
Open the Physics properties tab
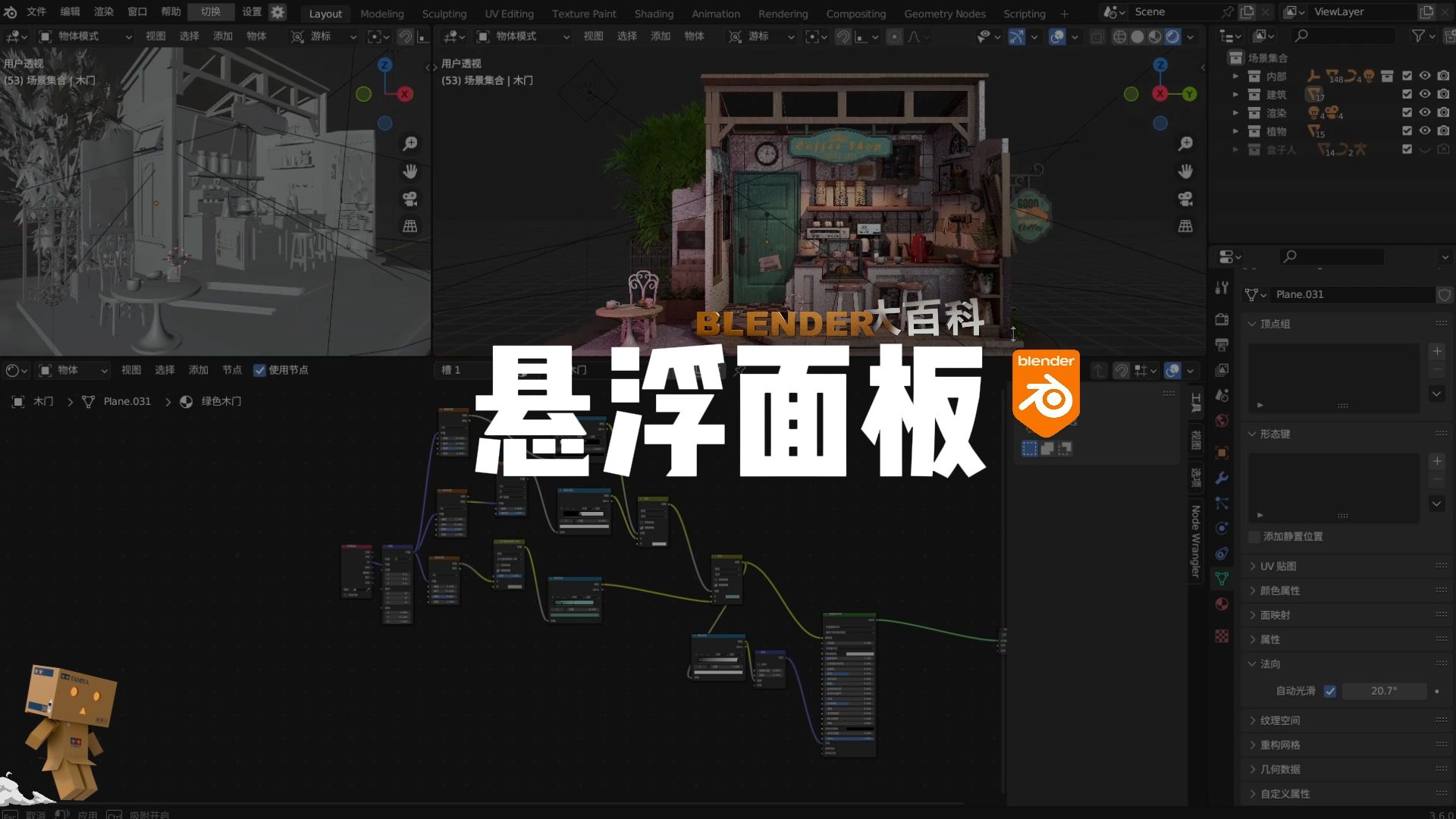[x=1222, y=528]
